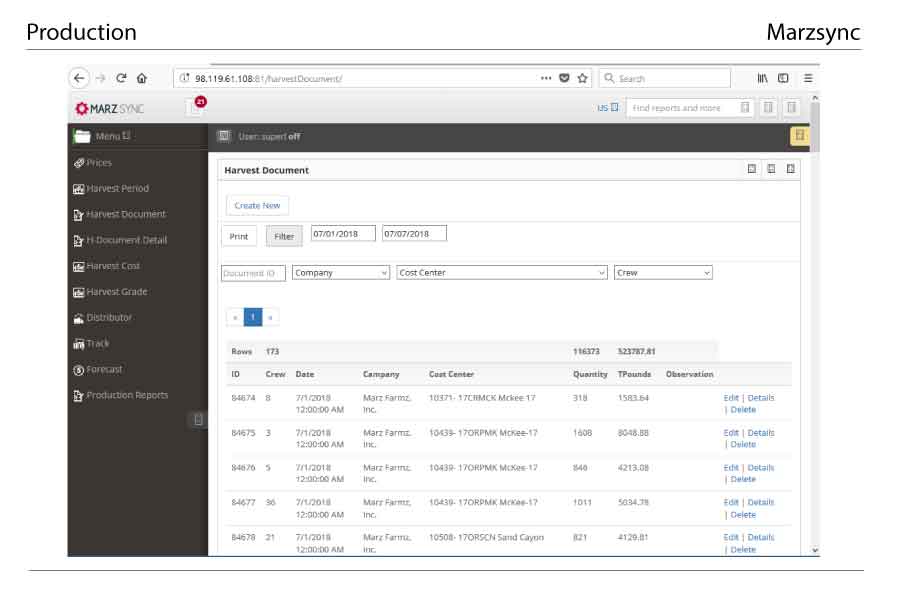Click the yellow icon in the user bar
The height and width of the screenshot is (600, 900).
click(x=799, y=136)
